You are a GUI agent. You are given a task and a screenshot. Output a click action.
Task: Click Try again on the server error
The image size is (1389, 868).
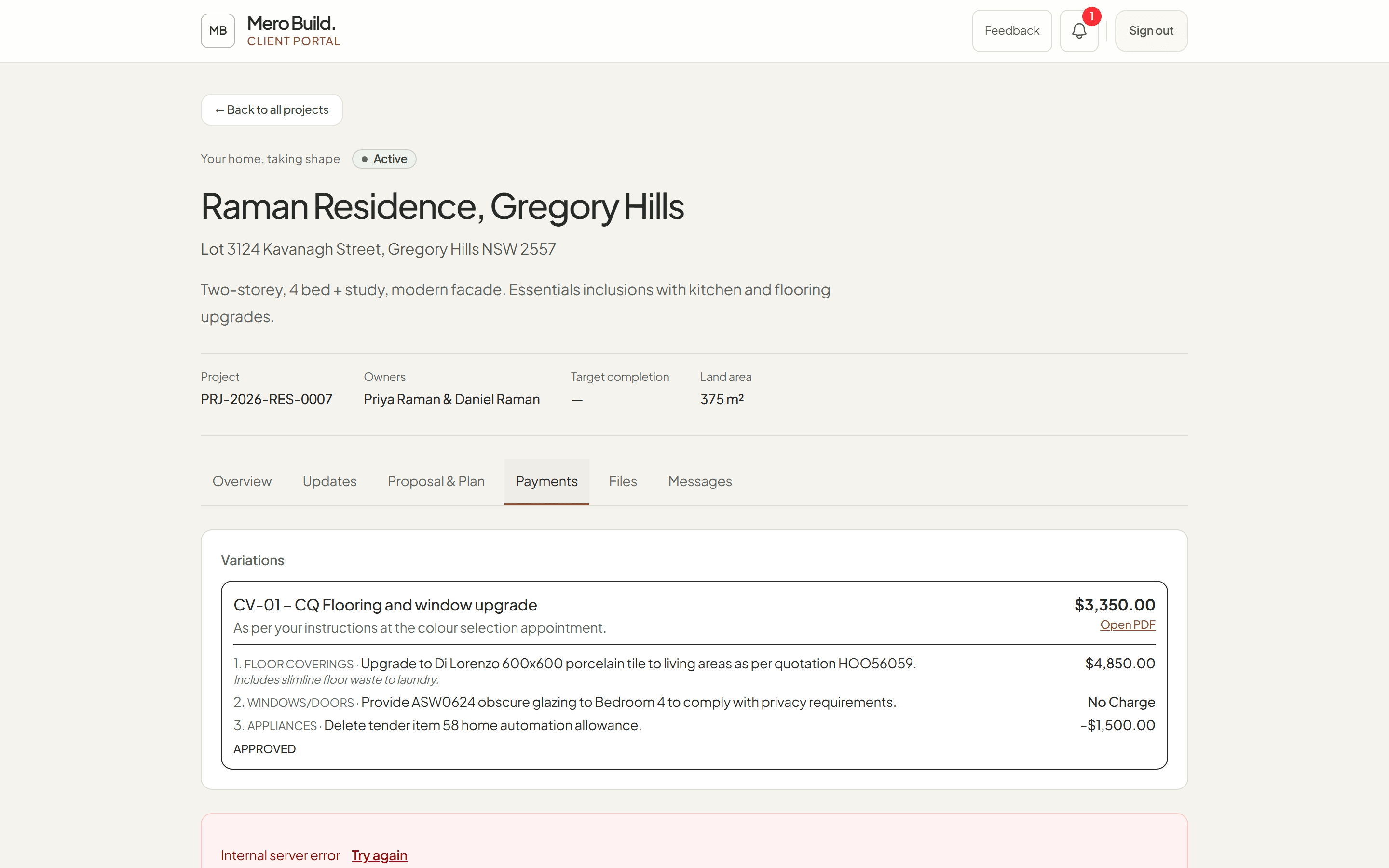coord(380,855)
